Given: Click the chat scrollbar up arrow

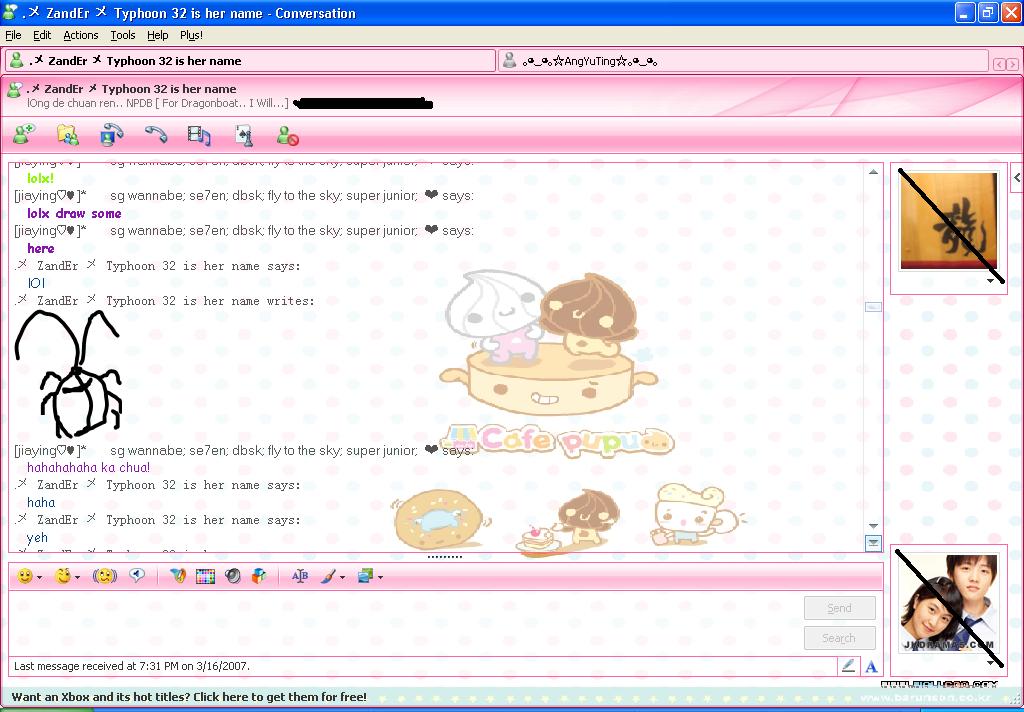Looking at the screenshot, I should [x=873, y=172].
